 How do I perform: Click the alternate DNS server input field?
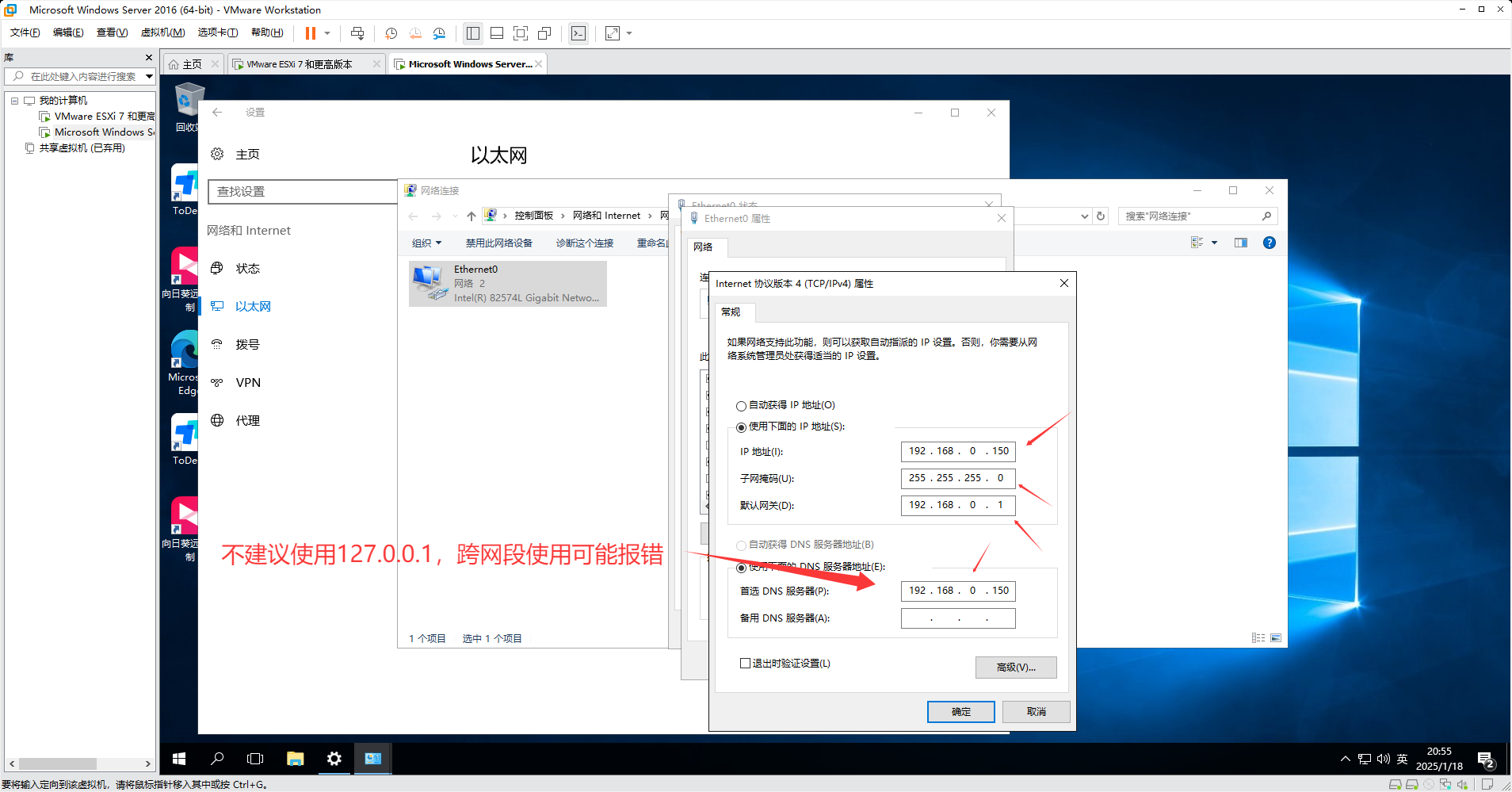957,618
